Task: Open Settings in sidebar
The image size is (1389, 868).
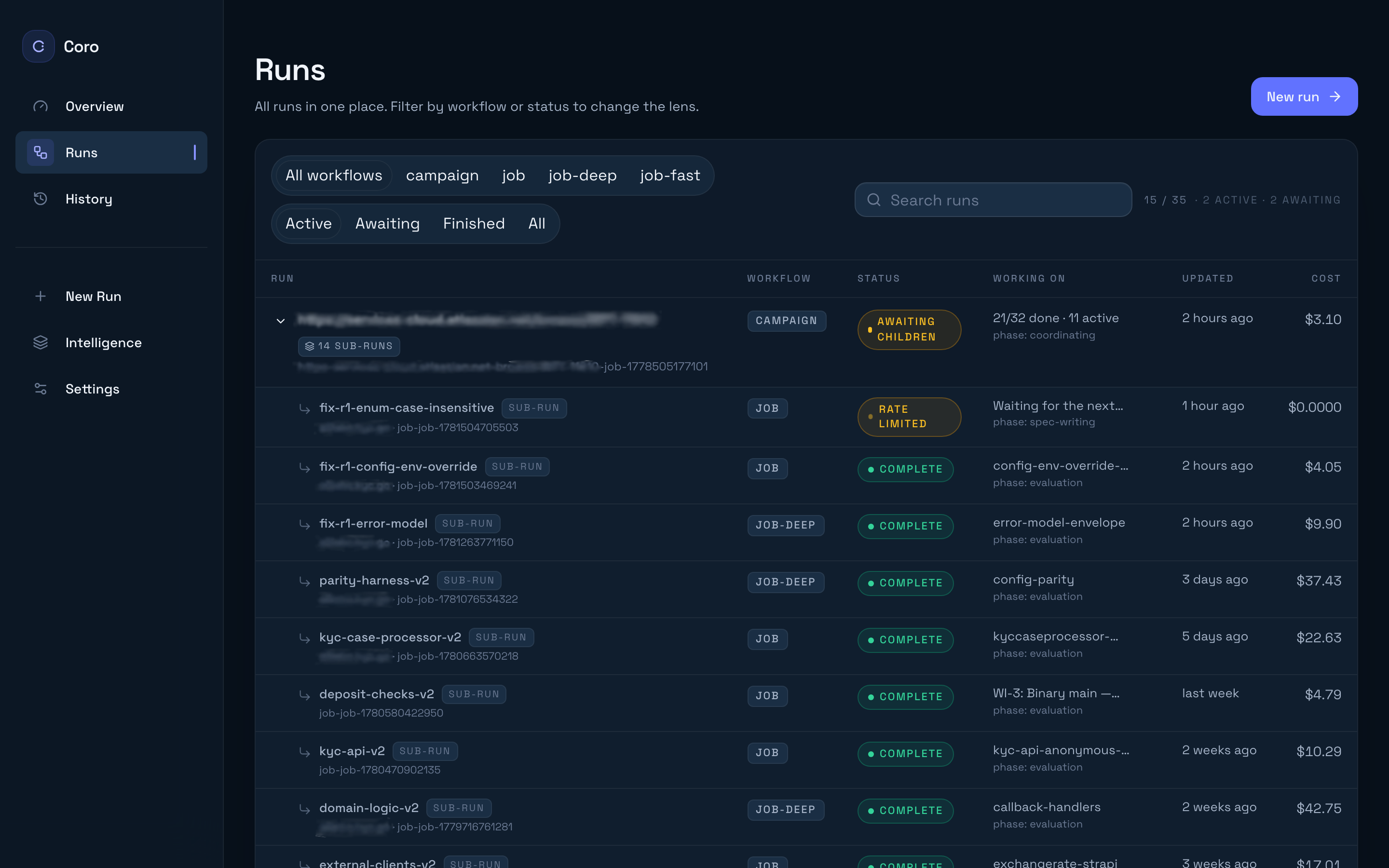Action: pyautogui.click(x=111, y=389)
